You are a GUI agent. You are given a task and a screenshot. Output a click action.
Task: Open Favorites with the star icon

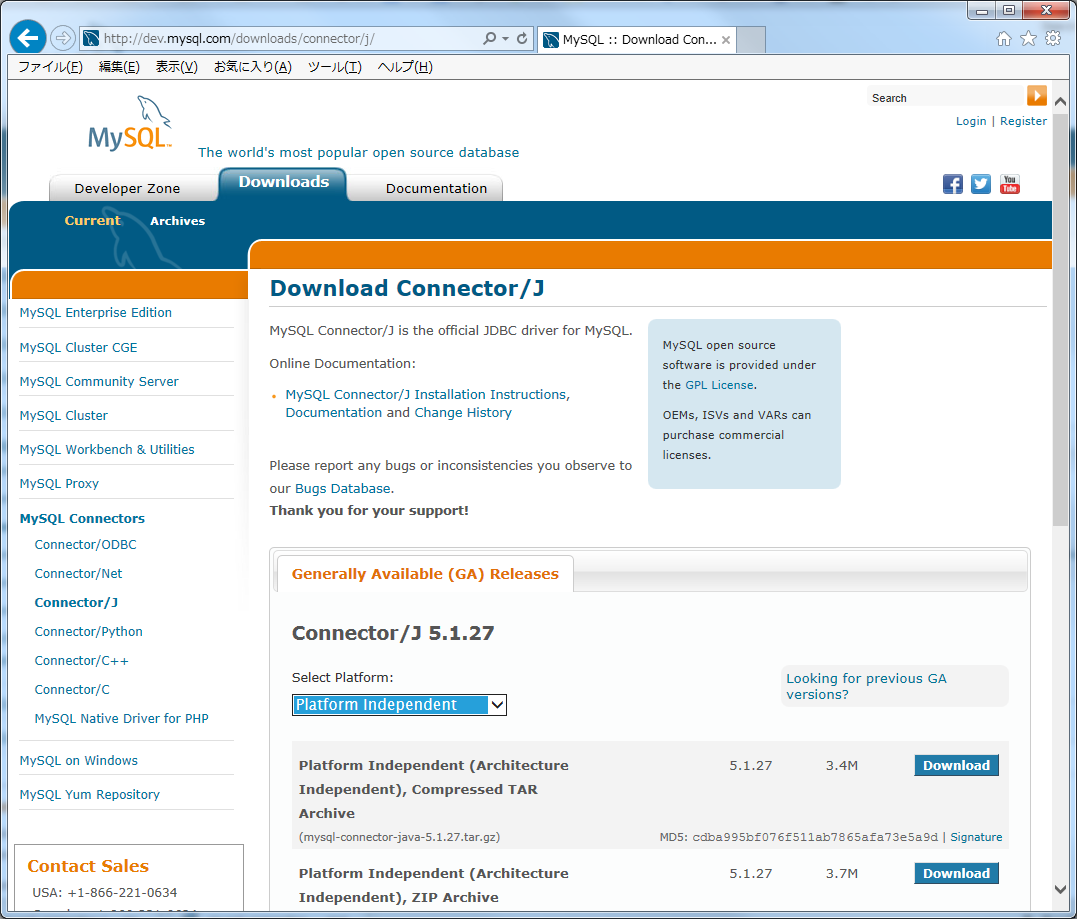pyautogui.click(x=1028, y=38)
